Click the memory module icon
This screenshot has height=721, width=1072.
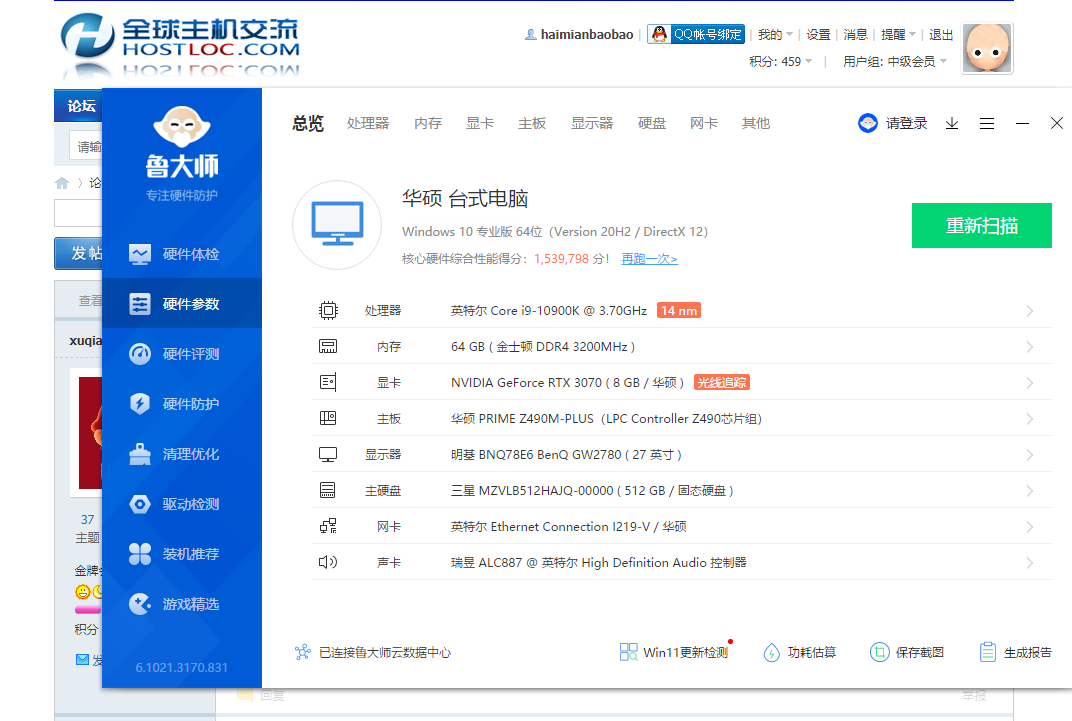pyautogui.click(x=328, y=346)
